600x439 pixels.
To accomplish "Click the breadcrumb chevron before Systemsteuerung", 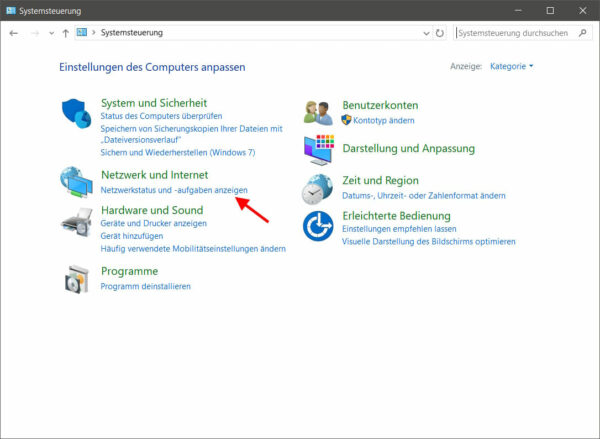I will (94, 32).
